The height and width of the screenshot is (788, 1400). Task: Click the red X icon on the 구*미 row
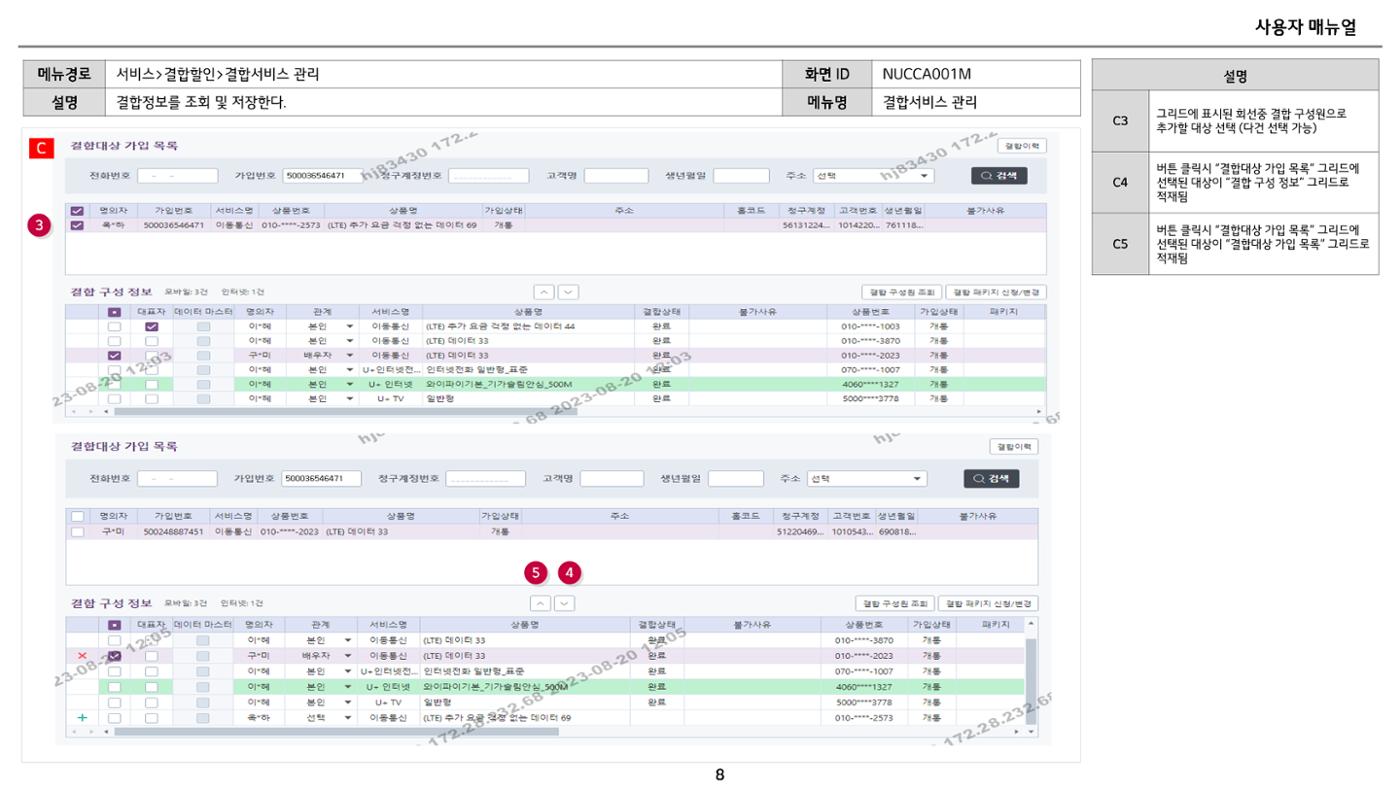click(x=82, y=656)
